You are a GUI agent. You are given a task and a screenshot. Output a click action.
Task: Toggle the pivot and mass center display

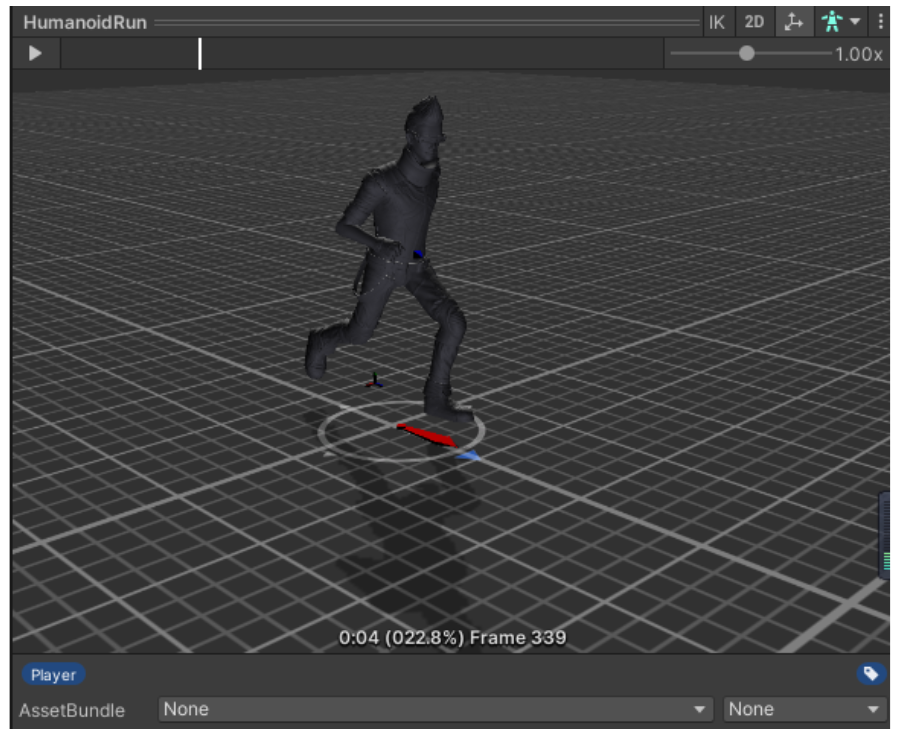(x=794, y=22)
